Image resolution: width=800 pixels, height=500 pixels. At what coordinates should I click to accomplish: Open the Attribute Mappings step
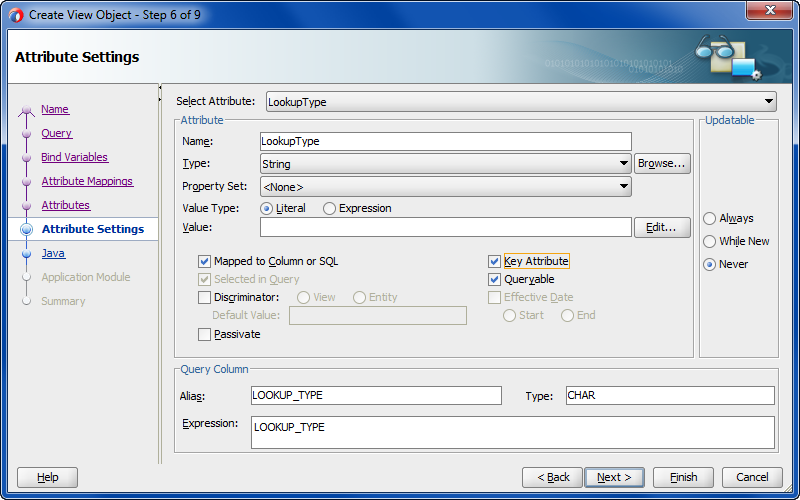(87, 181)
